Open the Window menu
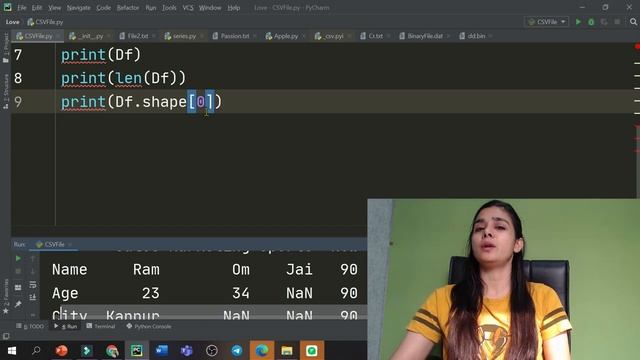The image size is (640, 360). pyautogui.click(x=210, y=7)
